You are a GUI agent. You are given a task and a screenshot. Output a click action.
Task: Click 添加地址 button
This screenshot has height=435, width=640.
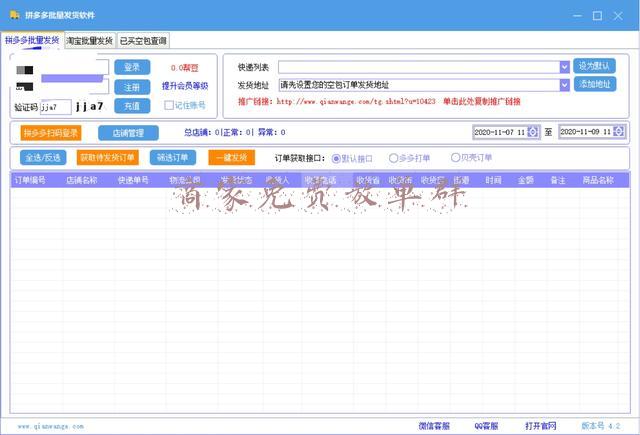(595, 84)
